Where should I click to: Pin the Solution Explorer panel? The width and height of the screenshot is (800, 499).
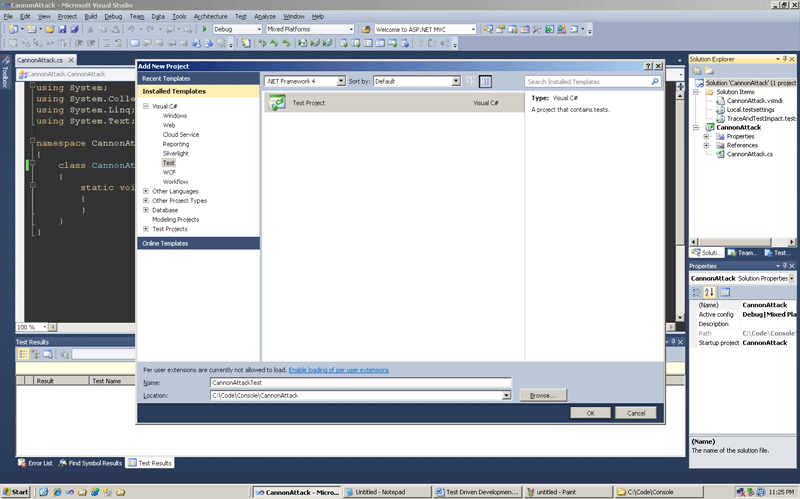pos(785,59)
